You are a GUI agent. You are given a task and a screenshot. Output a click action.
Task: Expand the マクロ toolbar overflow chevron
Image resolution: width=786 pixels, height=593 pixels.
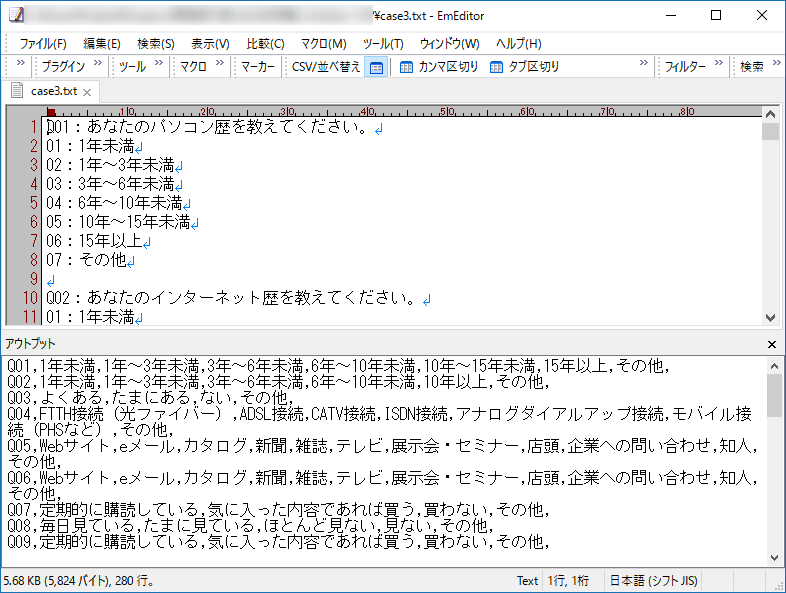pos(220,63)
